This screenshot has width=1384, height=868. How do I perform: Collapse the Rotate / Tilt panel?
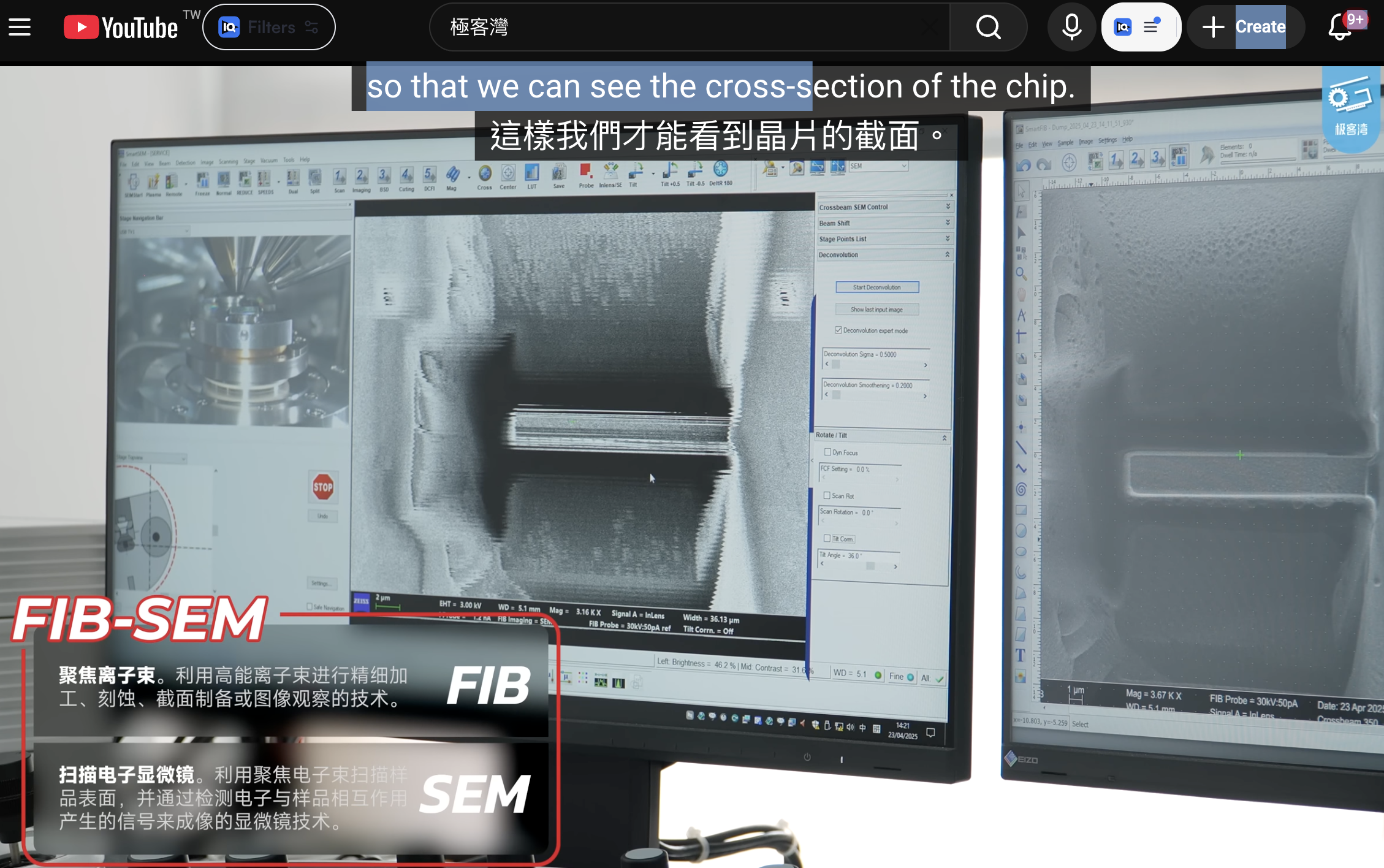pyautogui.click(x=945, y=438)
